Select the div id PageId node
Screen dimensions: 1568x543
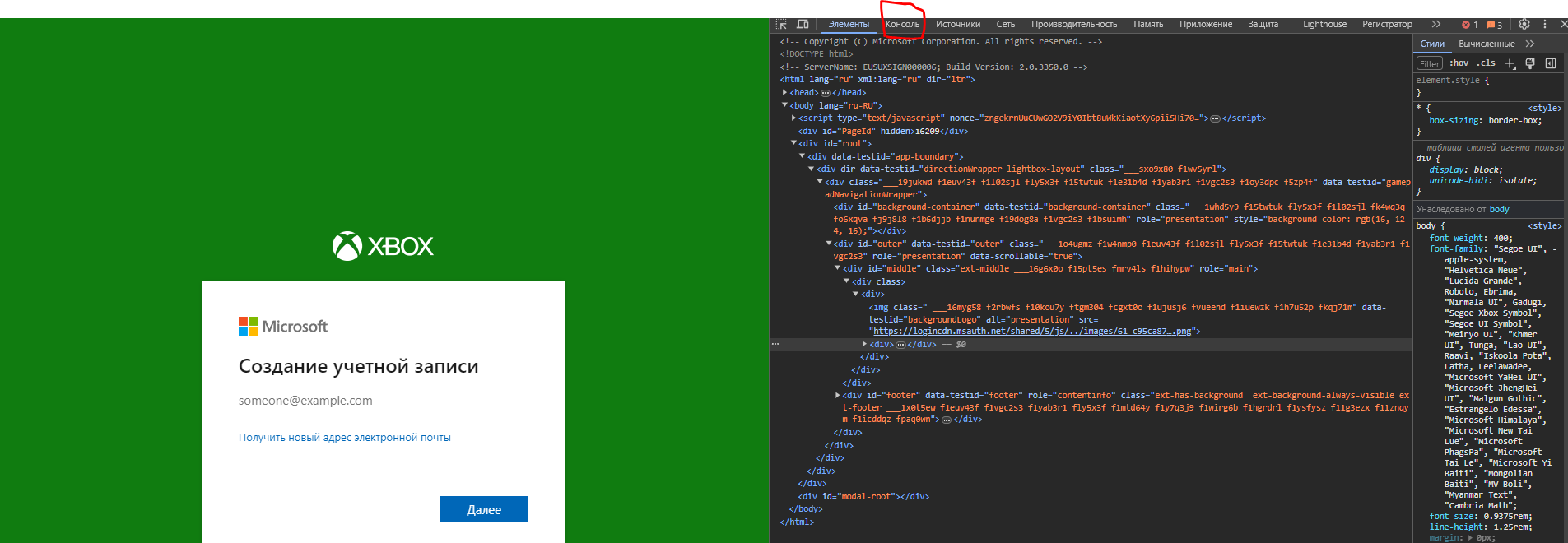pos(882,131)
